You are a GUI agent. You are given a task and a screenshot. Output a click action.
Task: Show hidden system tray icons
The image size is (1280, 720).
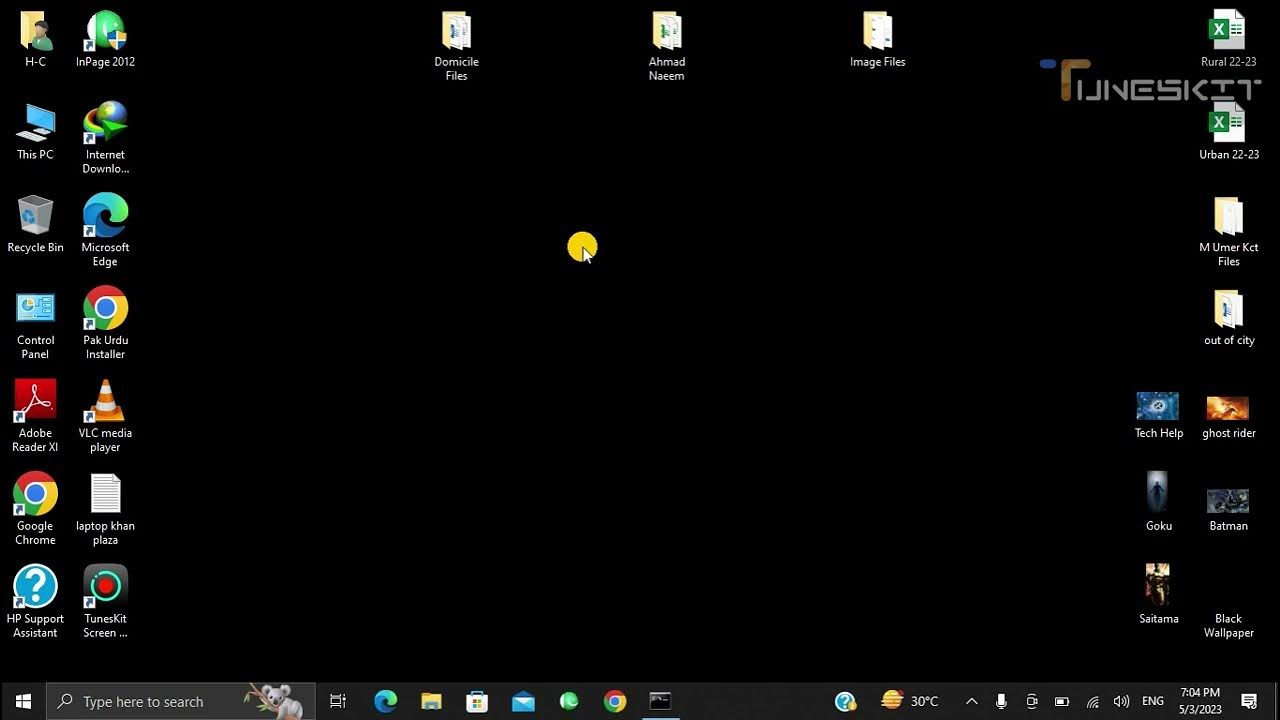tap(971, 701)
